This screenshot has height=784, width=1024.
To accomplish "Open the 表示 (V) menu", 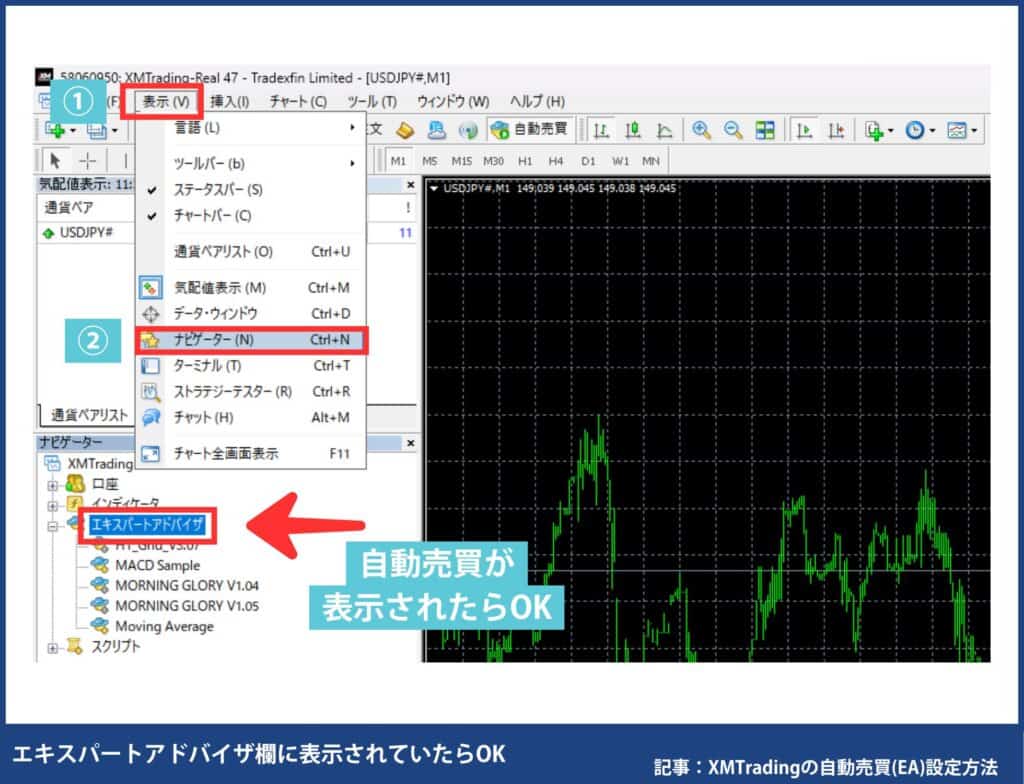I will (166, 101).
